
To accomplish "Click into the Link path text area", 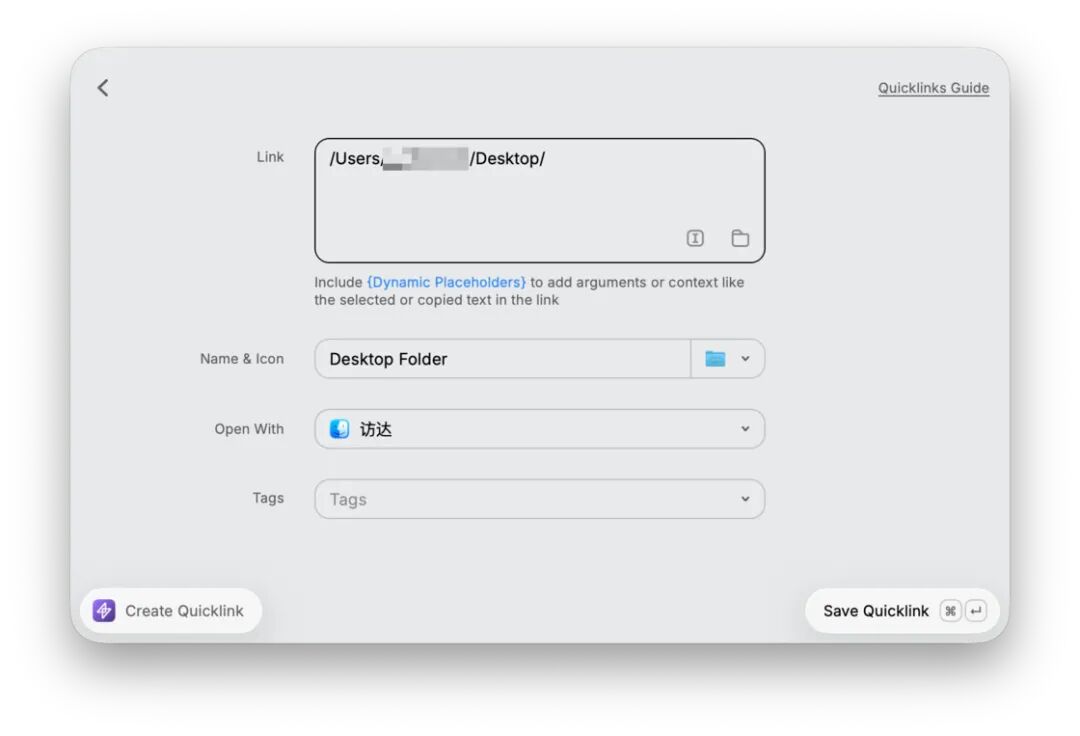I will pyautogui.click(x=539, y=200).
